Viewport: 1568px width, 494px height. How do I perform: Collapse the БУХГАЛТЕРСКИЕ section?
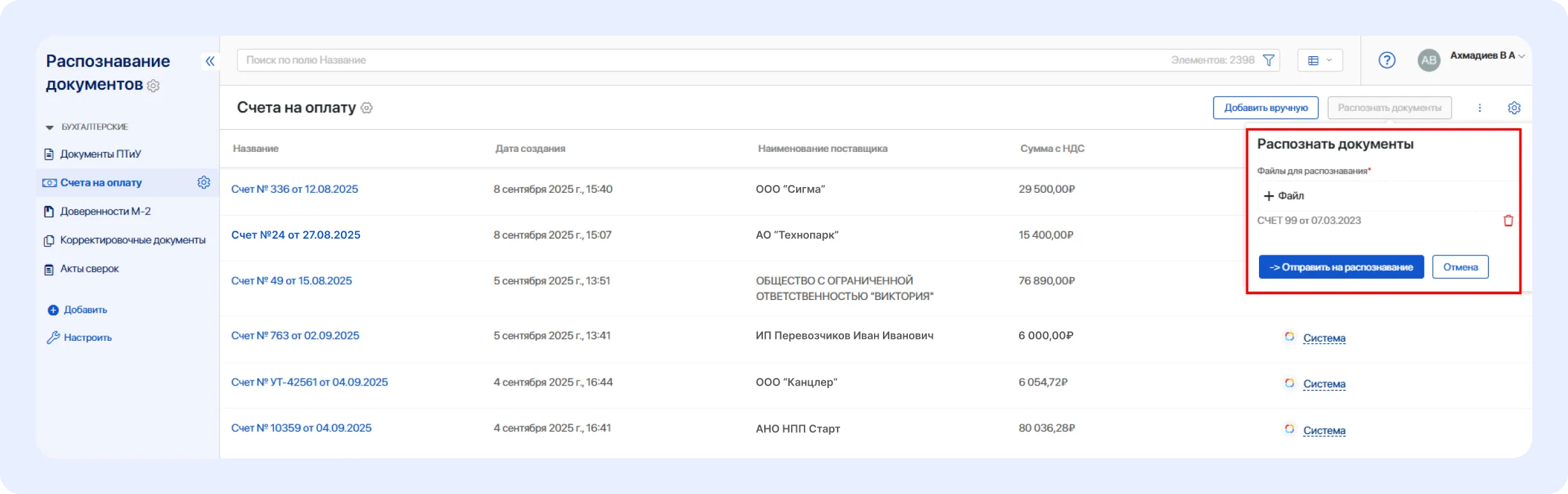coord(50,127)
